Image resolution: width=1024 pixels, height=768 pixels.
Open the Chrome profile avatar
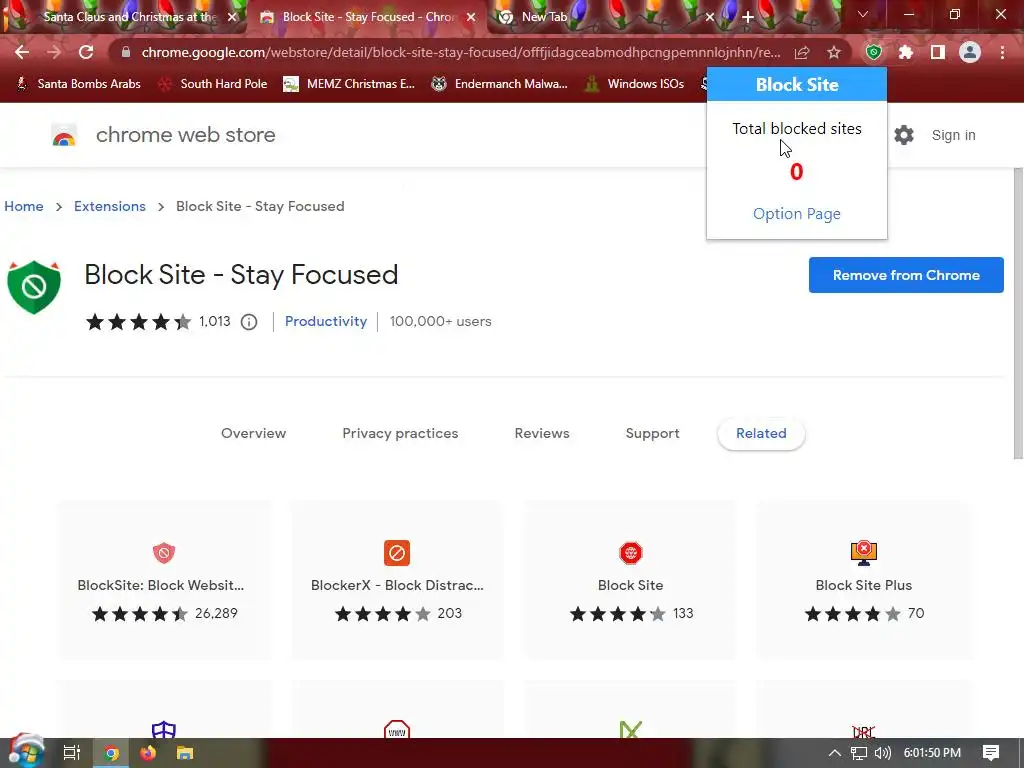970,52
